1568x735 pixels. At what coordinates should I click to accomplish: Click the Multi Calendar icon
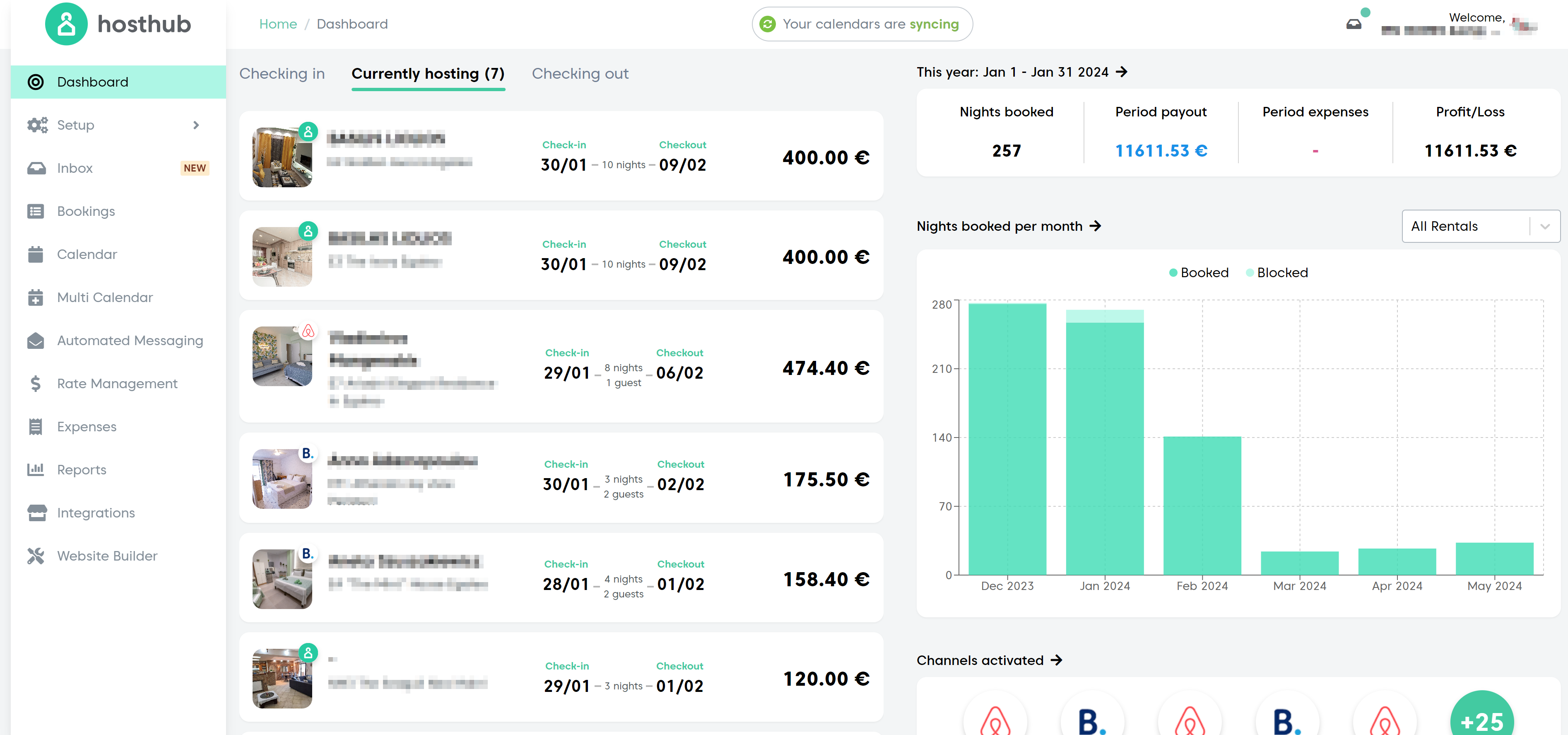pyautogui.click(x=35, y=297)
